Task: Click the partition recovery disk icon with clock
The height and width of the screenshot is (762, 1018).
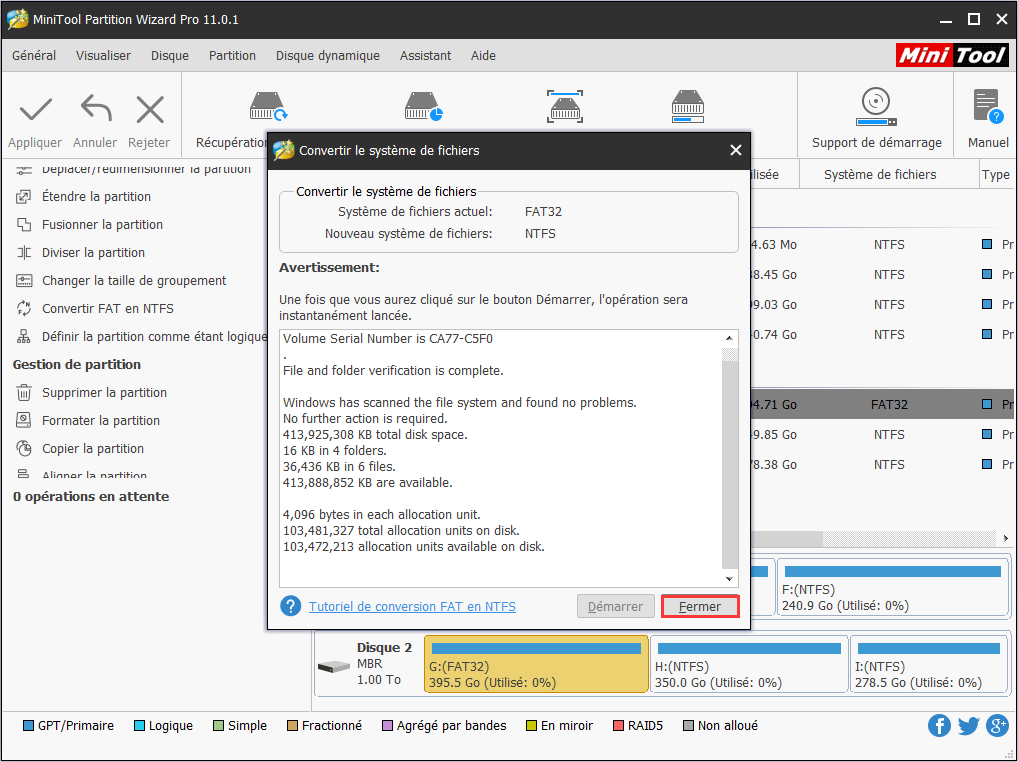Action: tap(423, 106)
